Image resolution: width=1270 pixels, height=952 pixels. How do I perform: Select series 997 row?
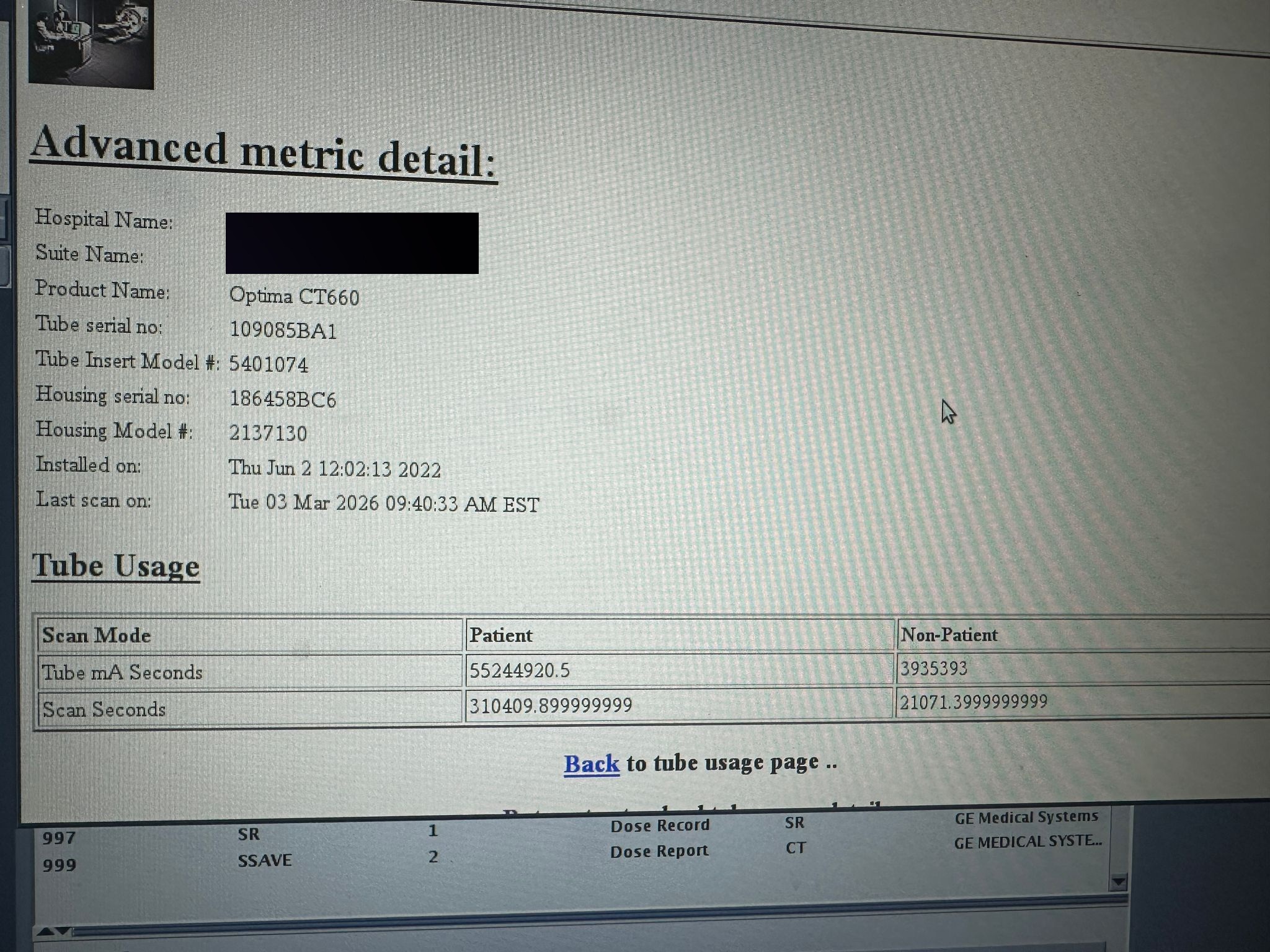click(60, 838)
